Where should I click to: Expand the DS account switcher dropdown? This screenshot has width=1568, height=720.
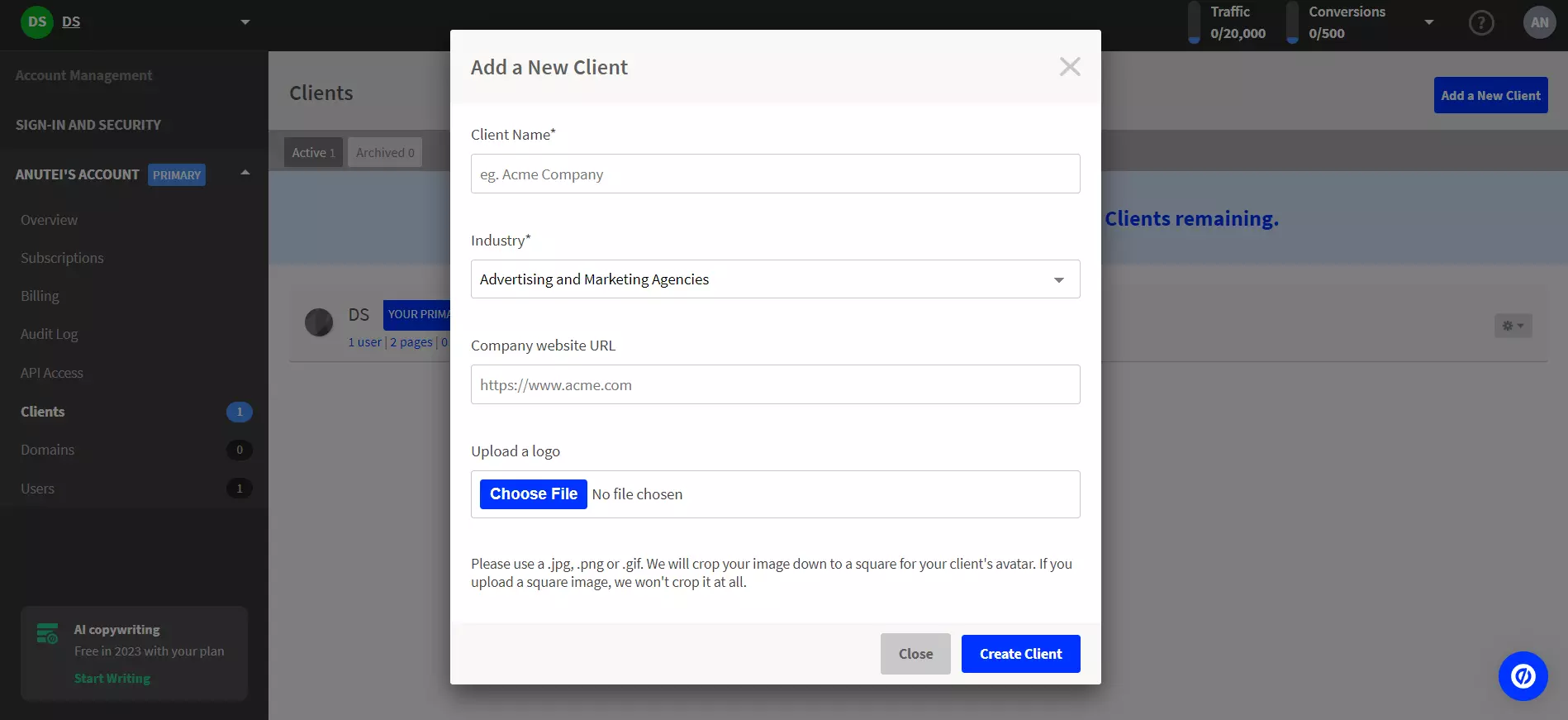[x=245, y=22]
